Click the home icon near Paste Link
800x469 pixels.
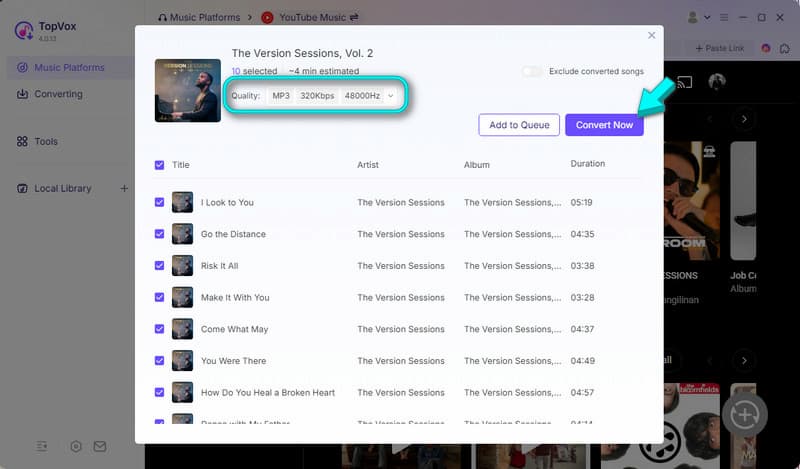tap(785, 48)
